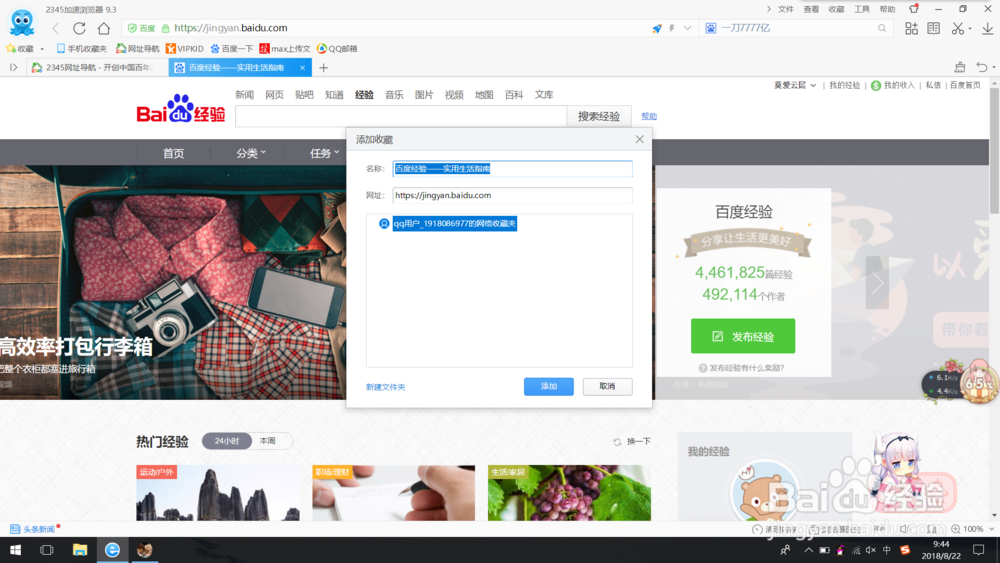Open the 帮助 menu in title bar

pyautogui.click(x=887, y=9)
